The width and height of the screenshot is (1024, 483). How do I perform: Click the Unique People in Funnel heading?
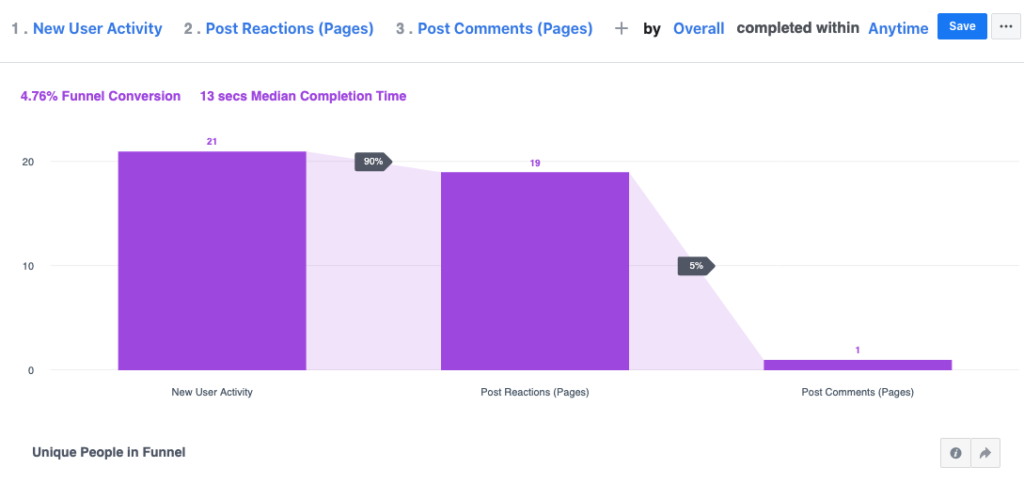(109, 452)
